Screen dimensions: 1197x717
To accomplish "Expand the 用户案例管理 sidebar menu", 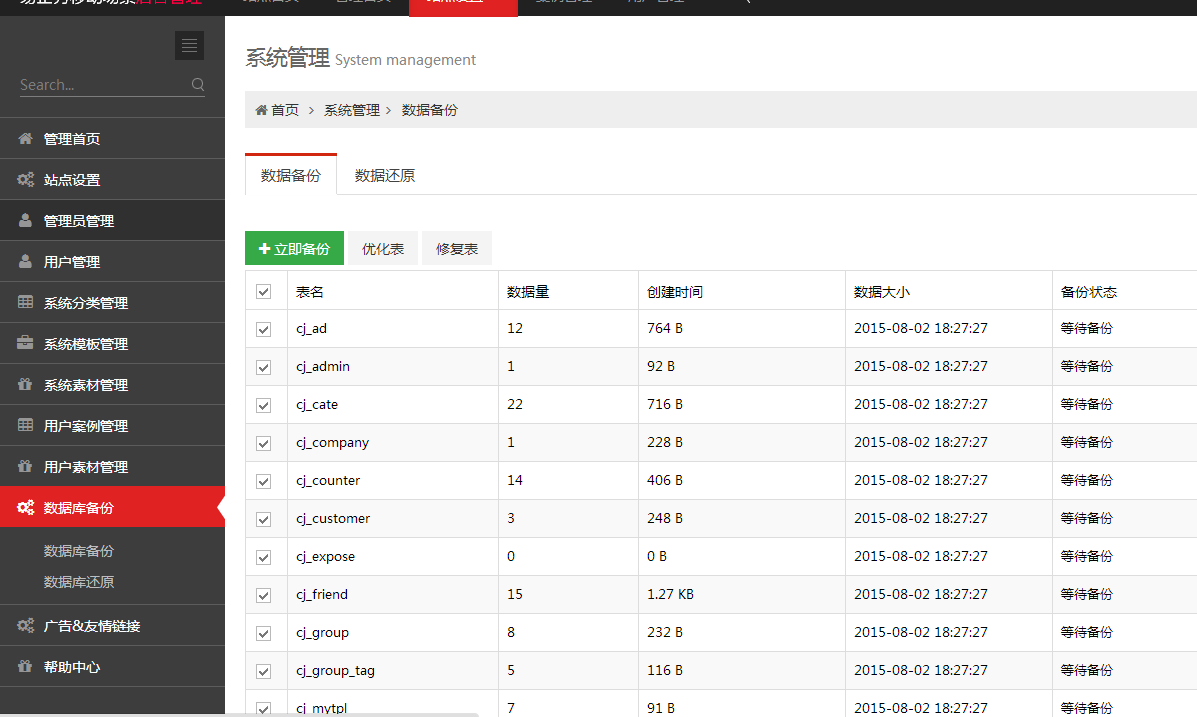I will click(85, 426).
